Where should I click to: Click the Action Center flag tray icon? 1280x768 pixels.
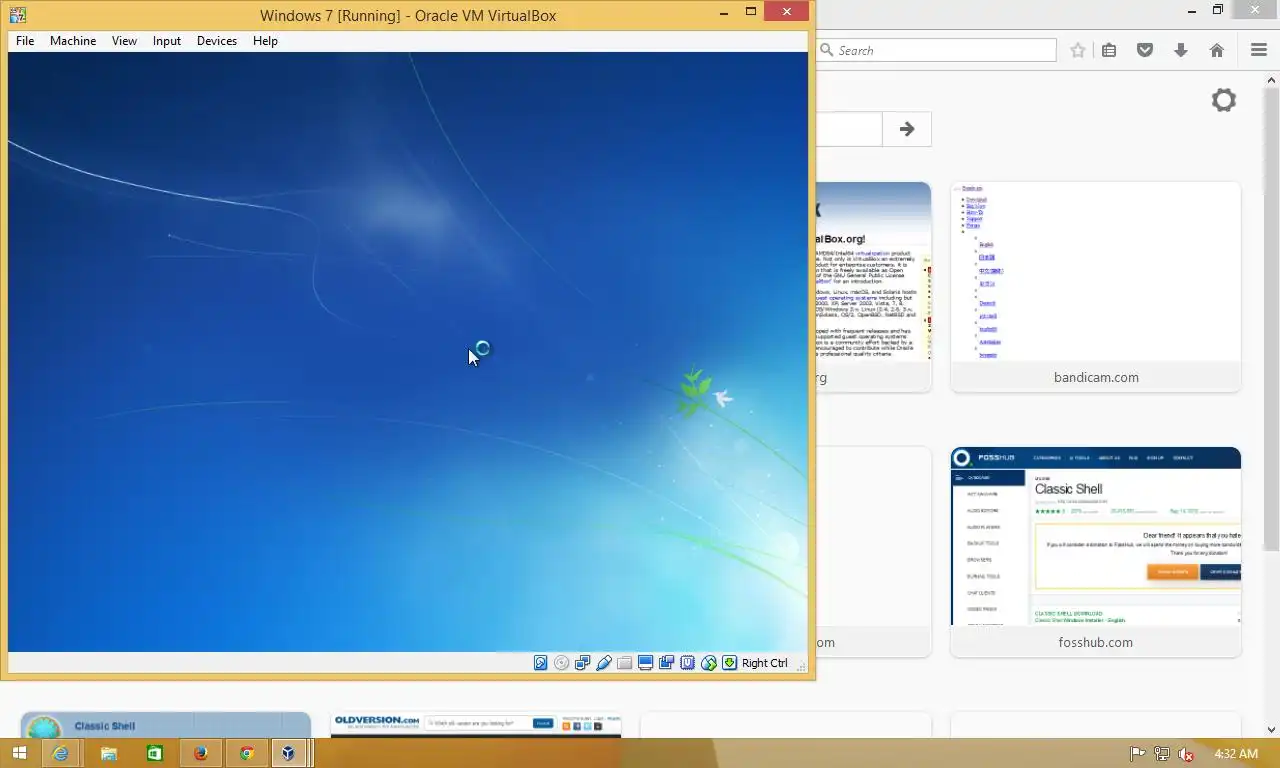1137,754
